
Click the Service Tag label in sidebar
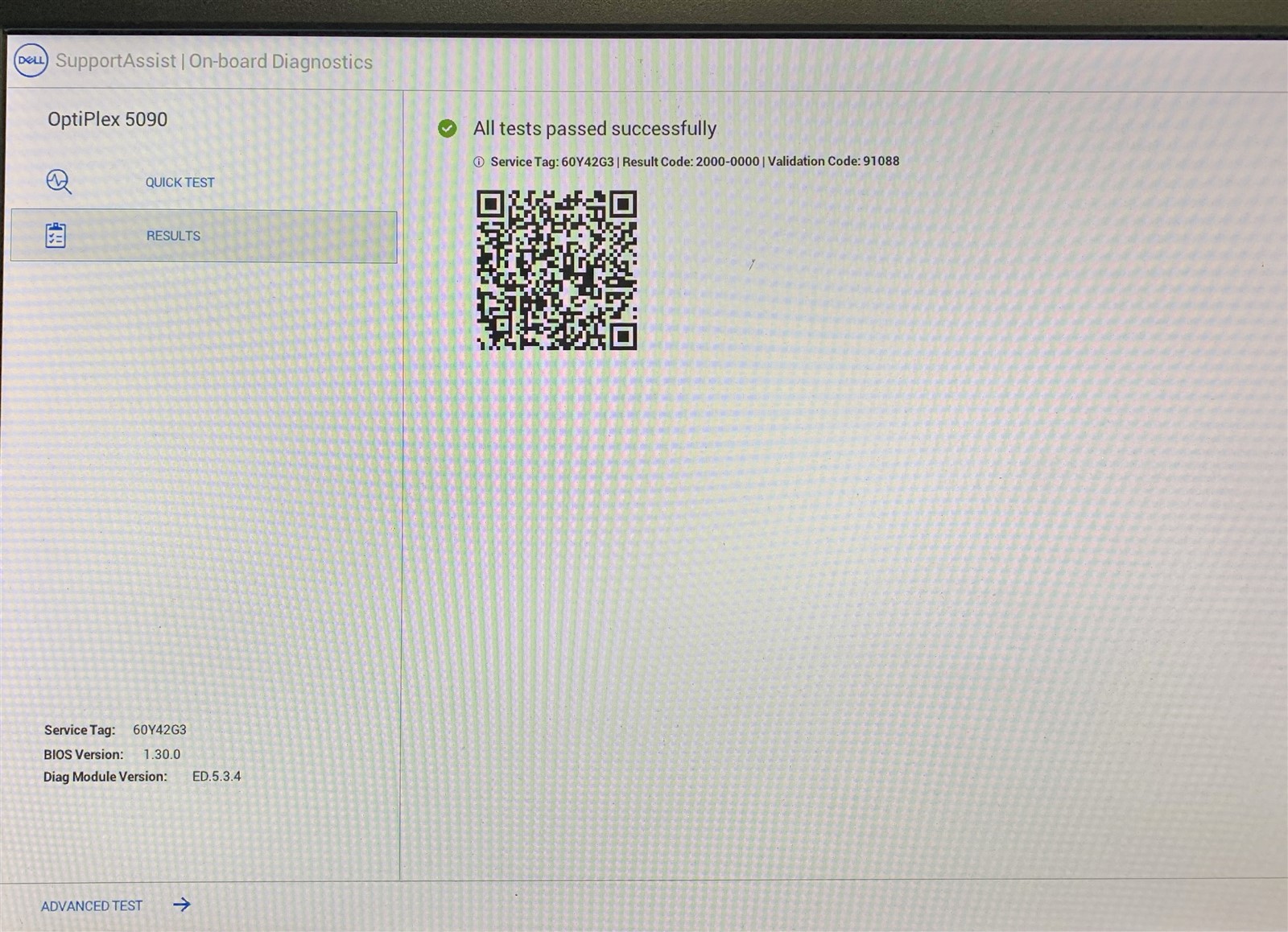[80, 730]
